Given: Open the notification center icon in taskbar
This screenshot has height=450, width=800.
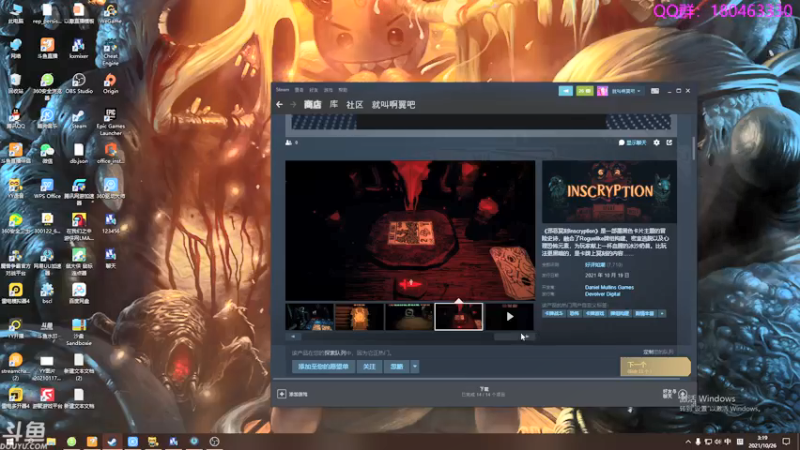Looking at the screenshot, I should (786, 442).
